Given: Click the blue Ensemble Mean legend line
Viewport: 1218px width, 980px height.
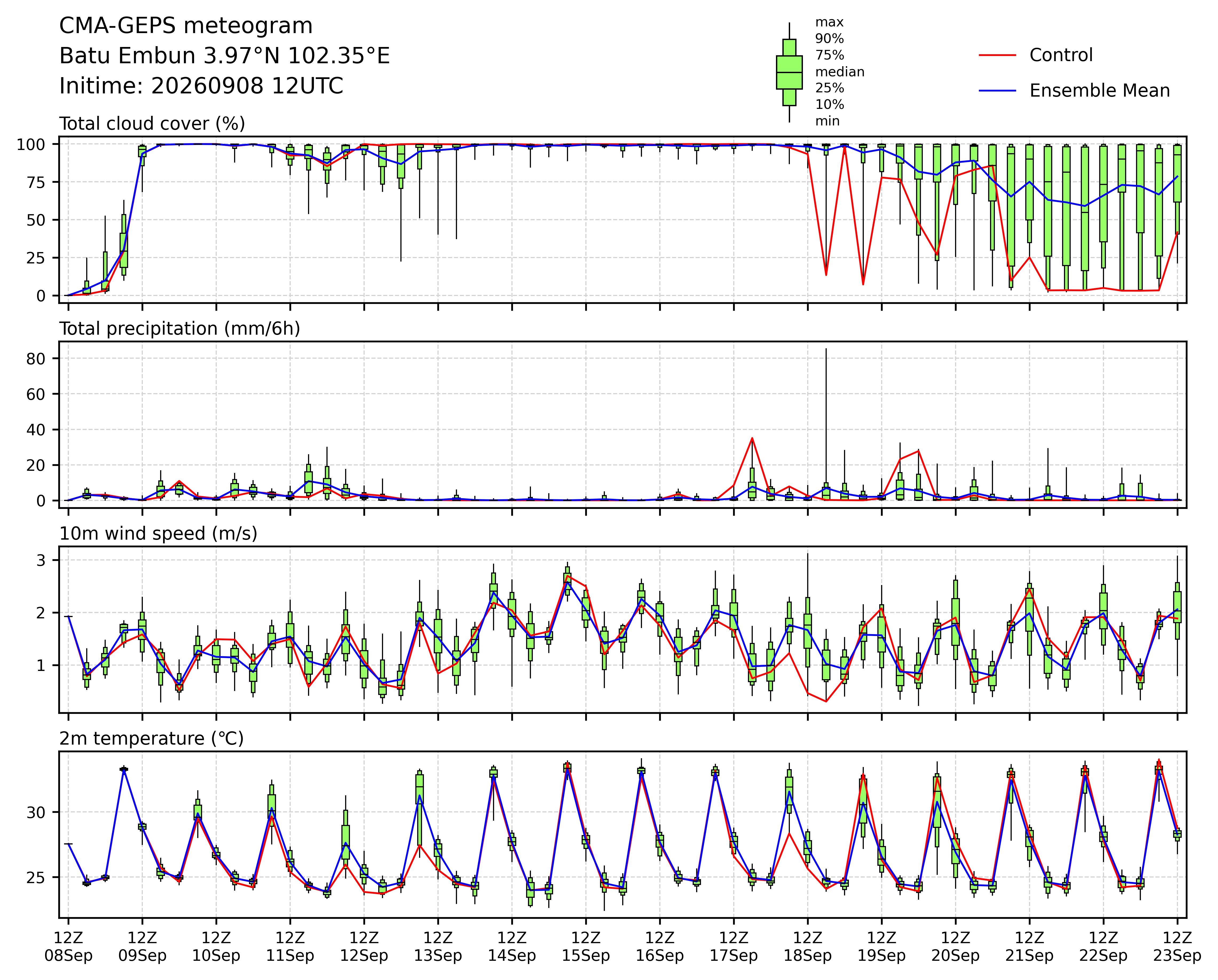Looking at the screenshot, I should [x=998, y=91].
